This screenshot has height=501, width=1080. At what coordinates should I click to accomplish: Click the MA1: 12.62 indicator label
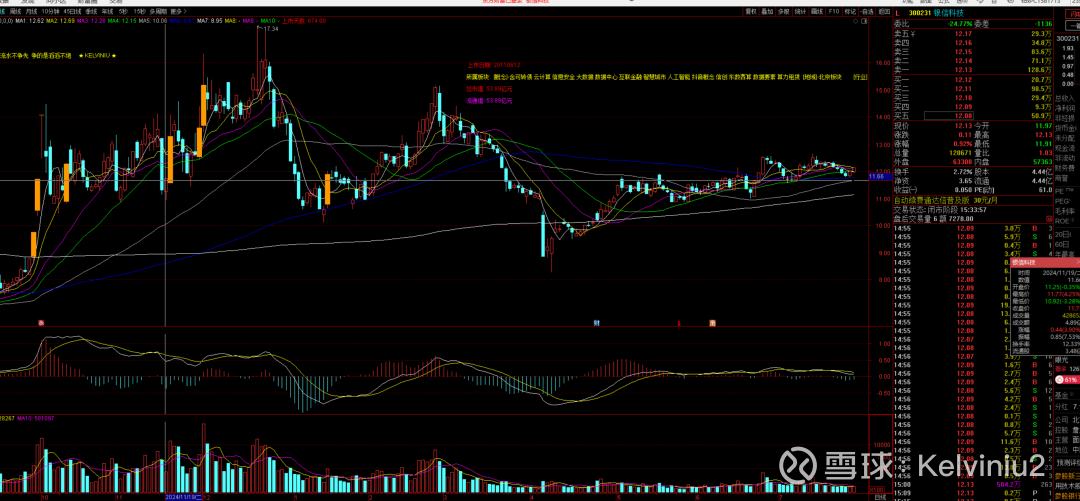point(30,21)
